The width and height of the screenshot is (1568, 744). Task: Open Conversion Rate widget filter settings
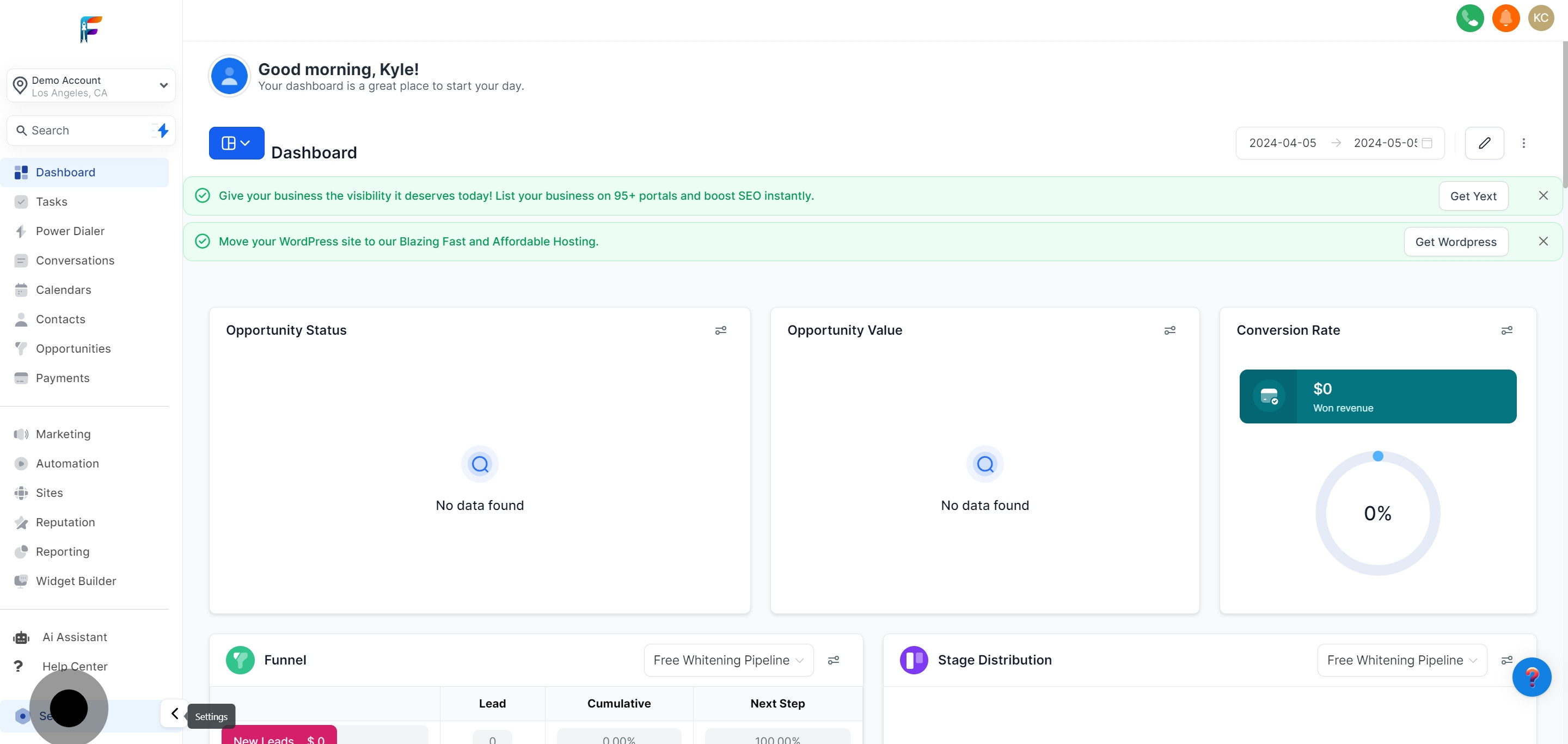(x=1506, y=330)
